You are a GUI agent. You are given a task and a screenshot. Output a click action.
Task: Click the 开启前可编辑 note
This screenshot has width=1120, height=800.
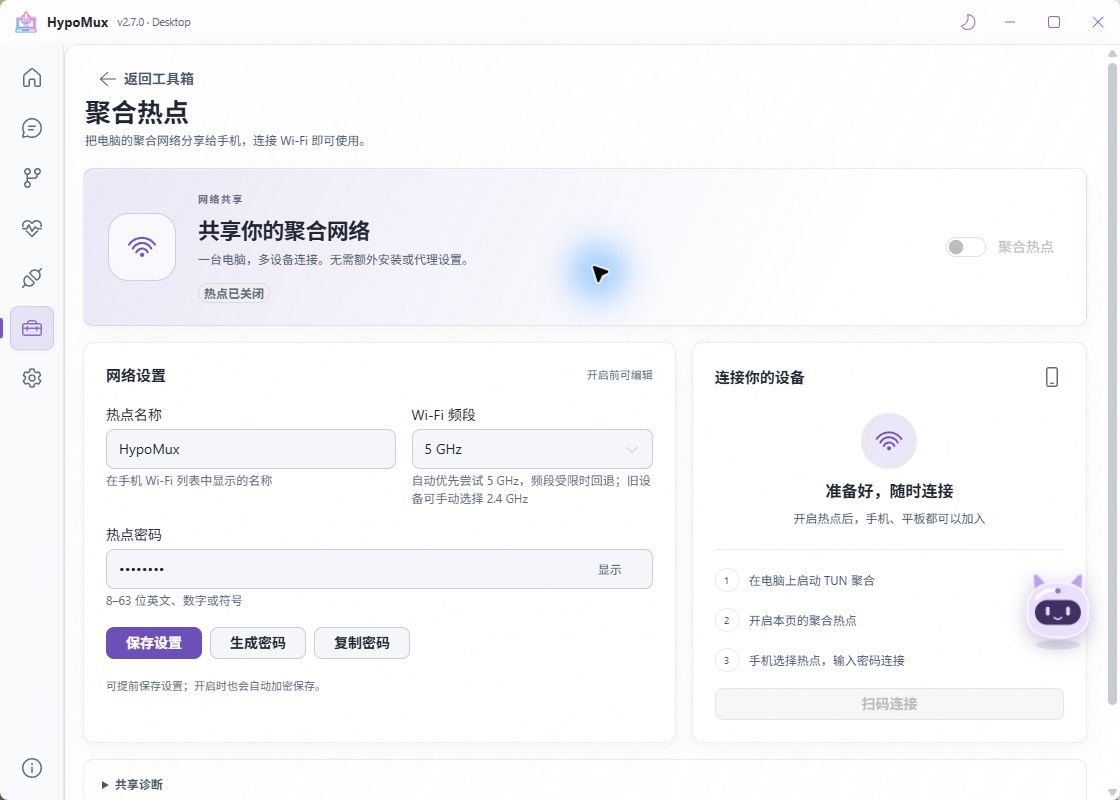coord(619,375)
